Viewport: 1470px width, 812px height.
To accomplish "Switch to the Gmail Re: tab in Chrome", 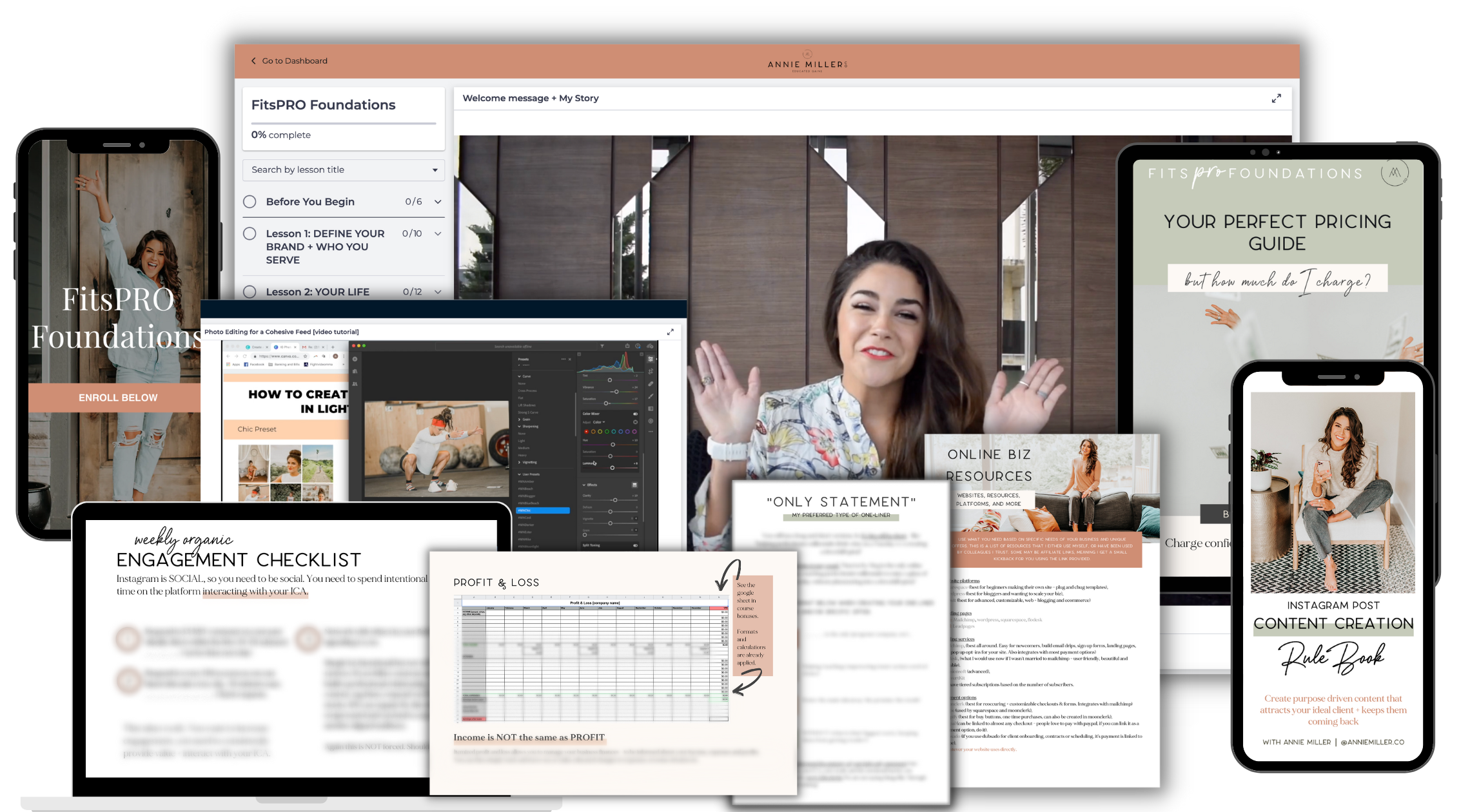I will click(x=313, y=347).
